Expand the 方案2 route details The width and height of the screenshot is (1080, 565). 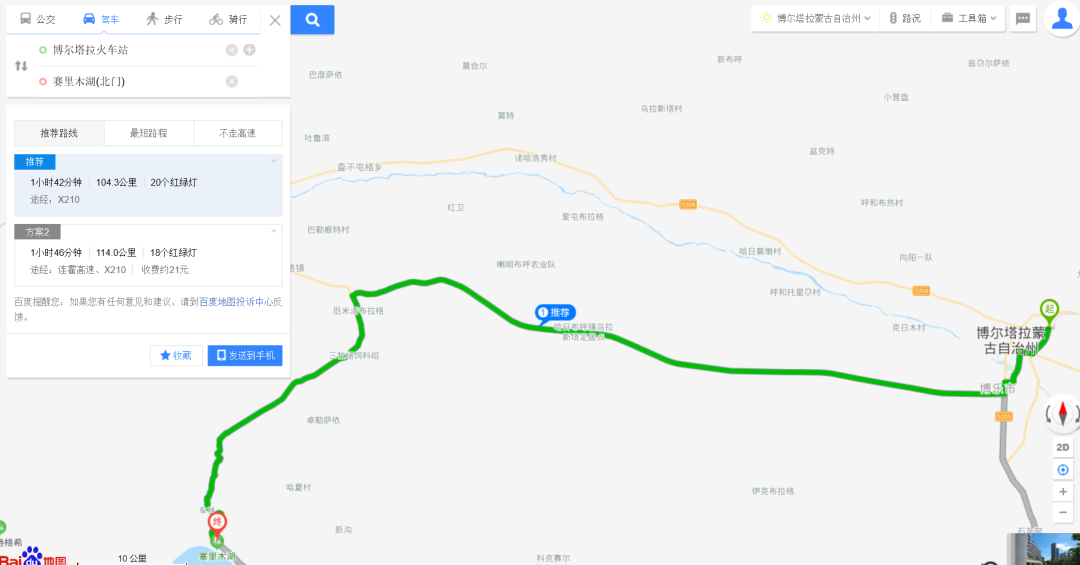point(273,232)
